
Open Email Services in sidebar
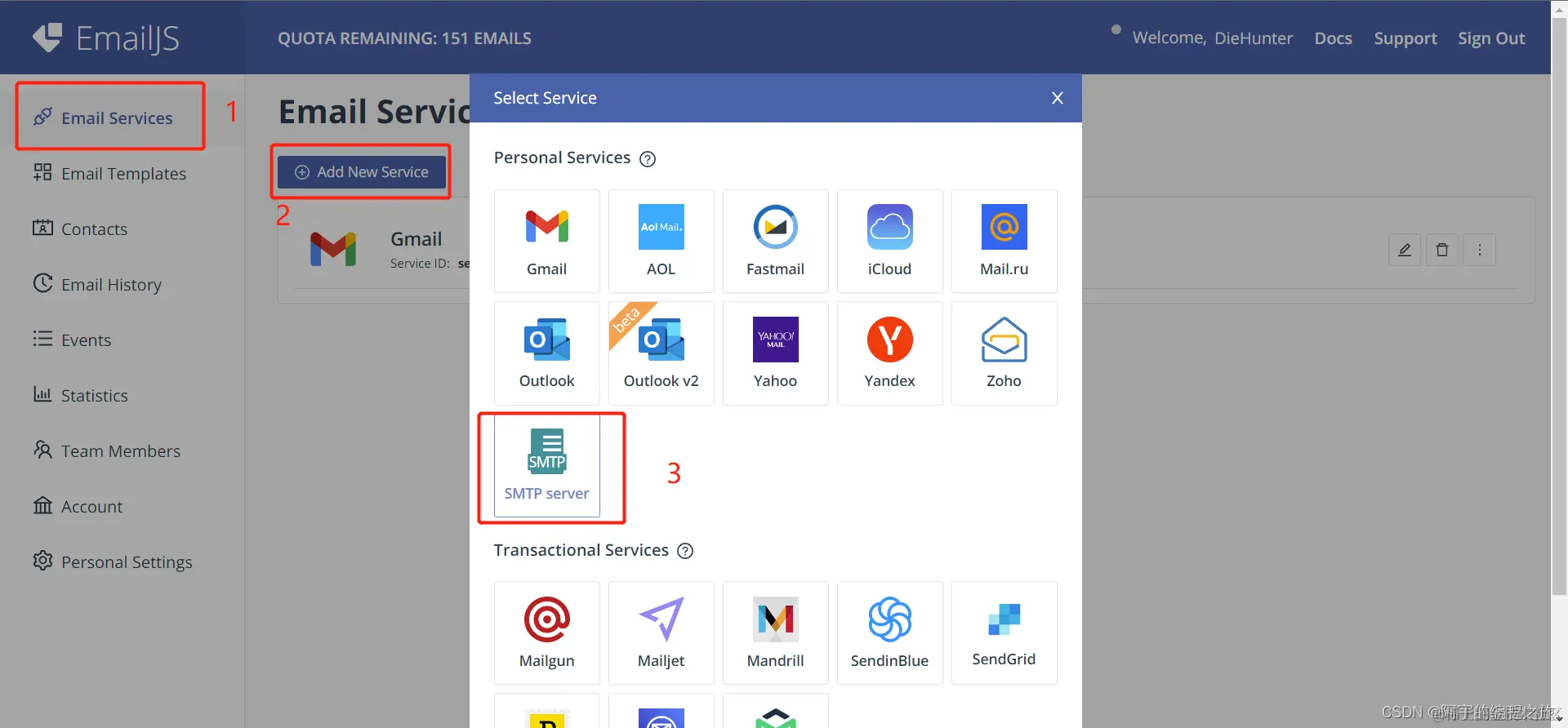103,118
